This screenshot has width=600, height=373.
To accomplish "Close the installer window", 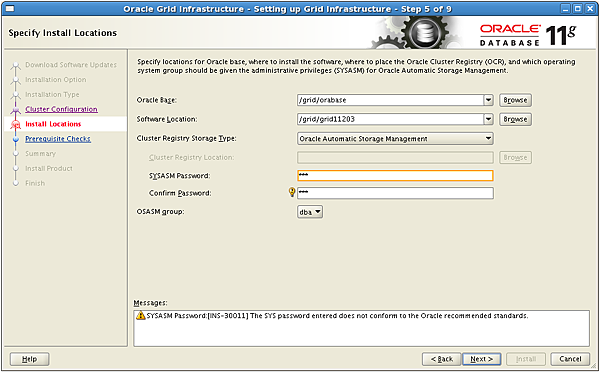I will [x=590, y=8].
